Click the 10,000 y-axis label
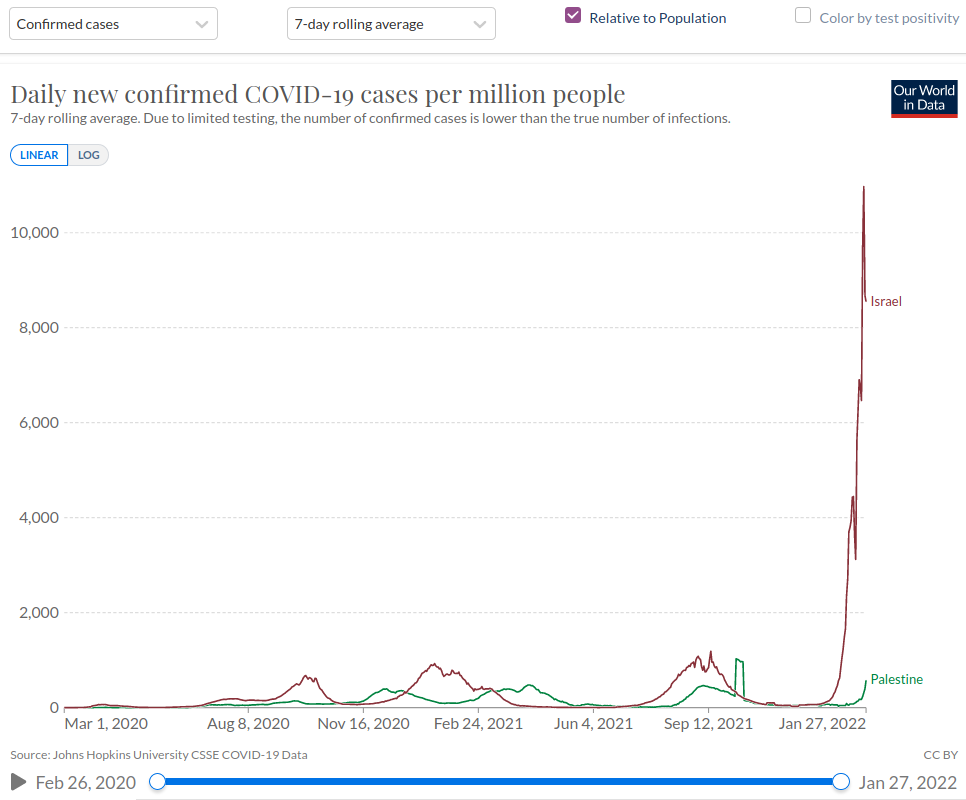The width and height of the screenshot is (966, 800). (33, 233)
